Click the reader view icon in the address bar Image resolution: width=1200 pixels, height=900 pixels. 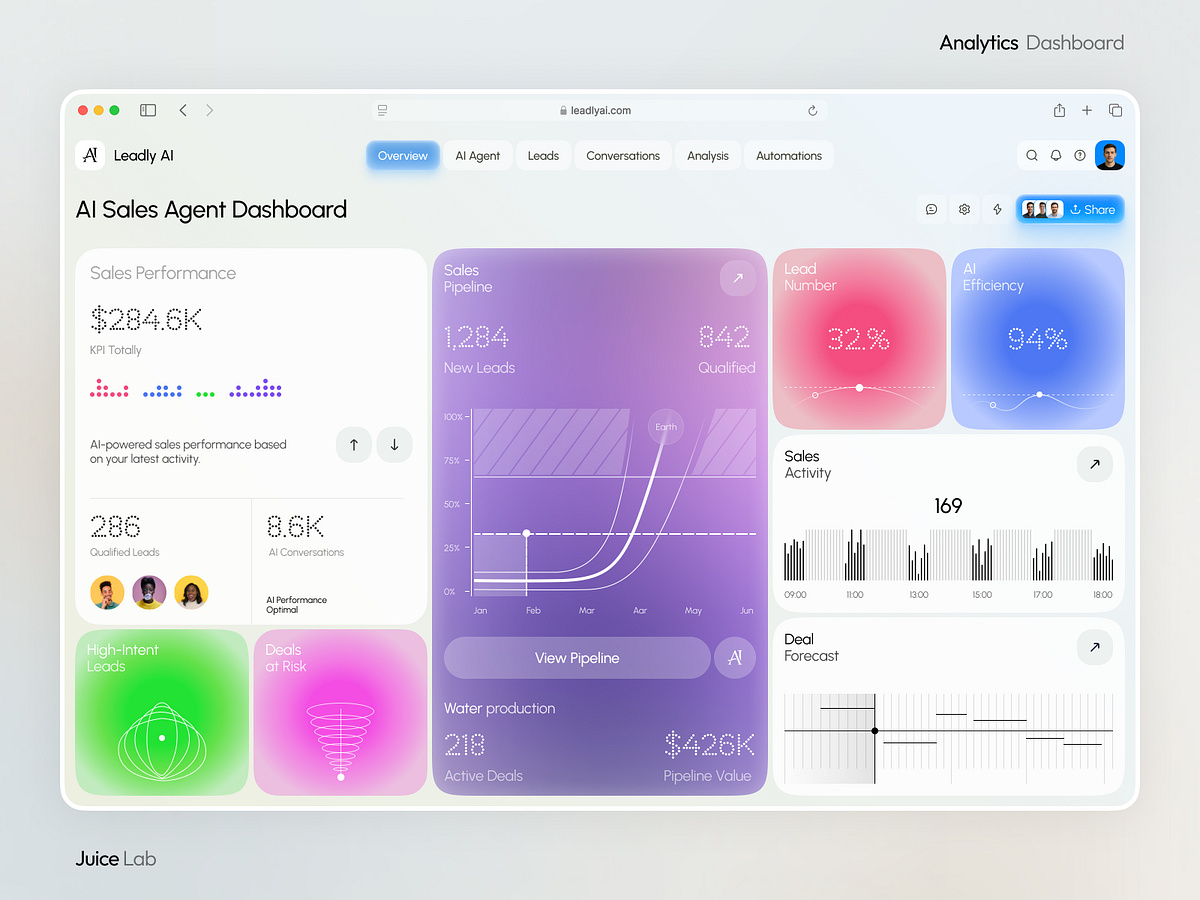click(x=383, y=110)
